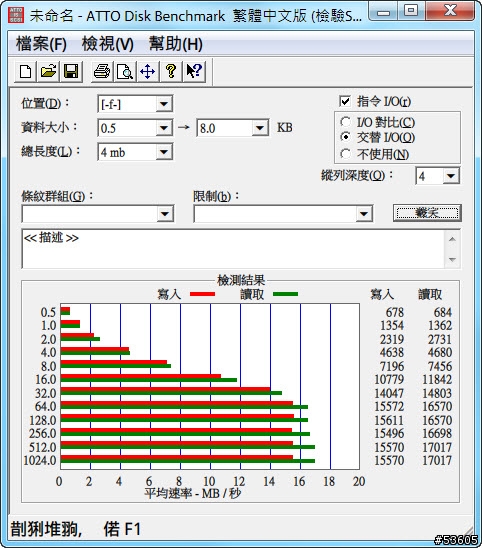Minimize the ATTO Disk Benchmark window
The image size is (482, 548).
point(384,12)
